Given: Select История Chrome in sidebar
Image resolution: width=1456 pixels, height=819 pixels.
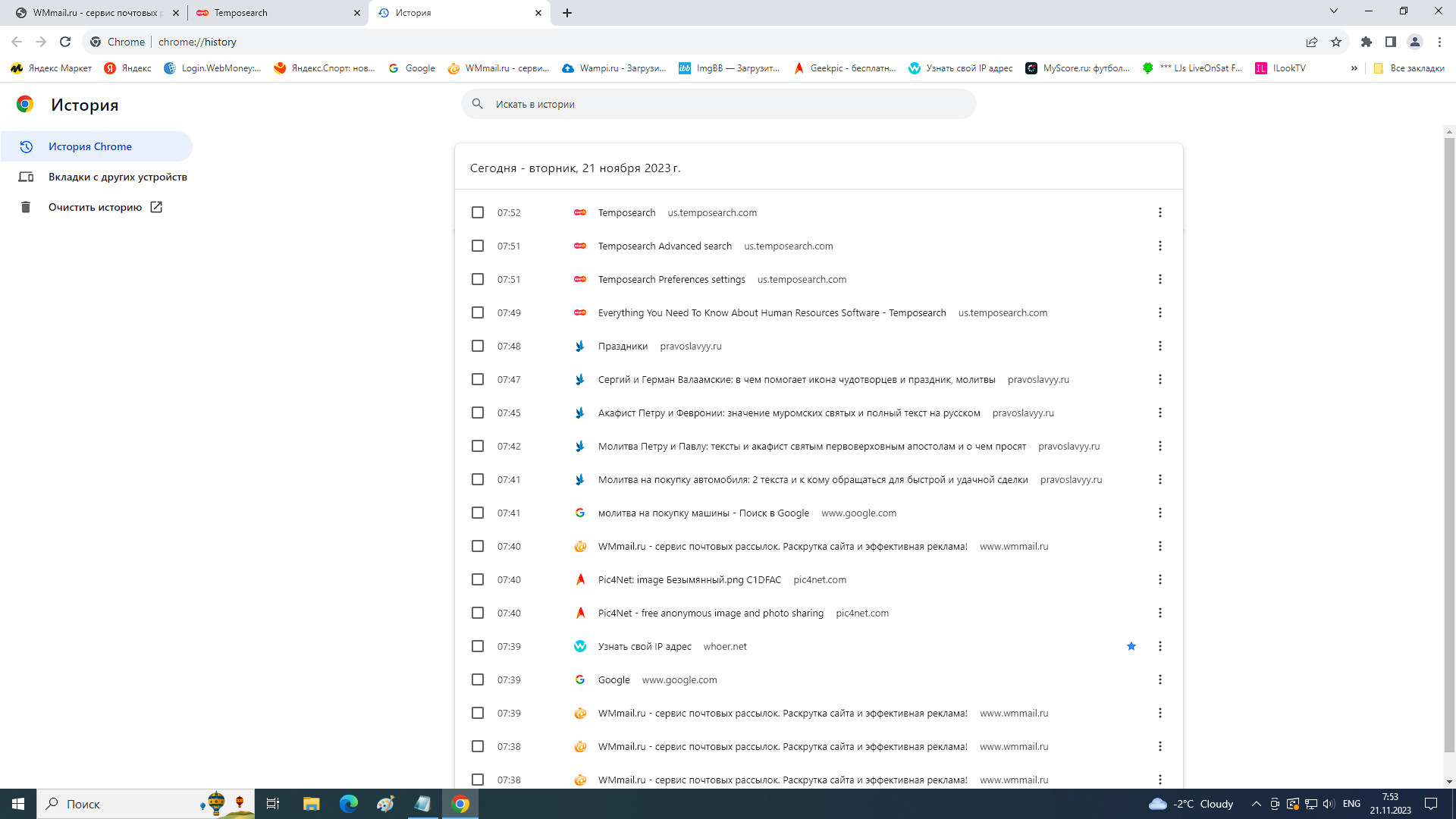Looking at the screenshot, I should pyautogui.click(x=96, y=146).
